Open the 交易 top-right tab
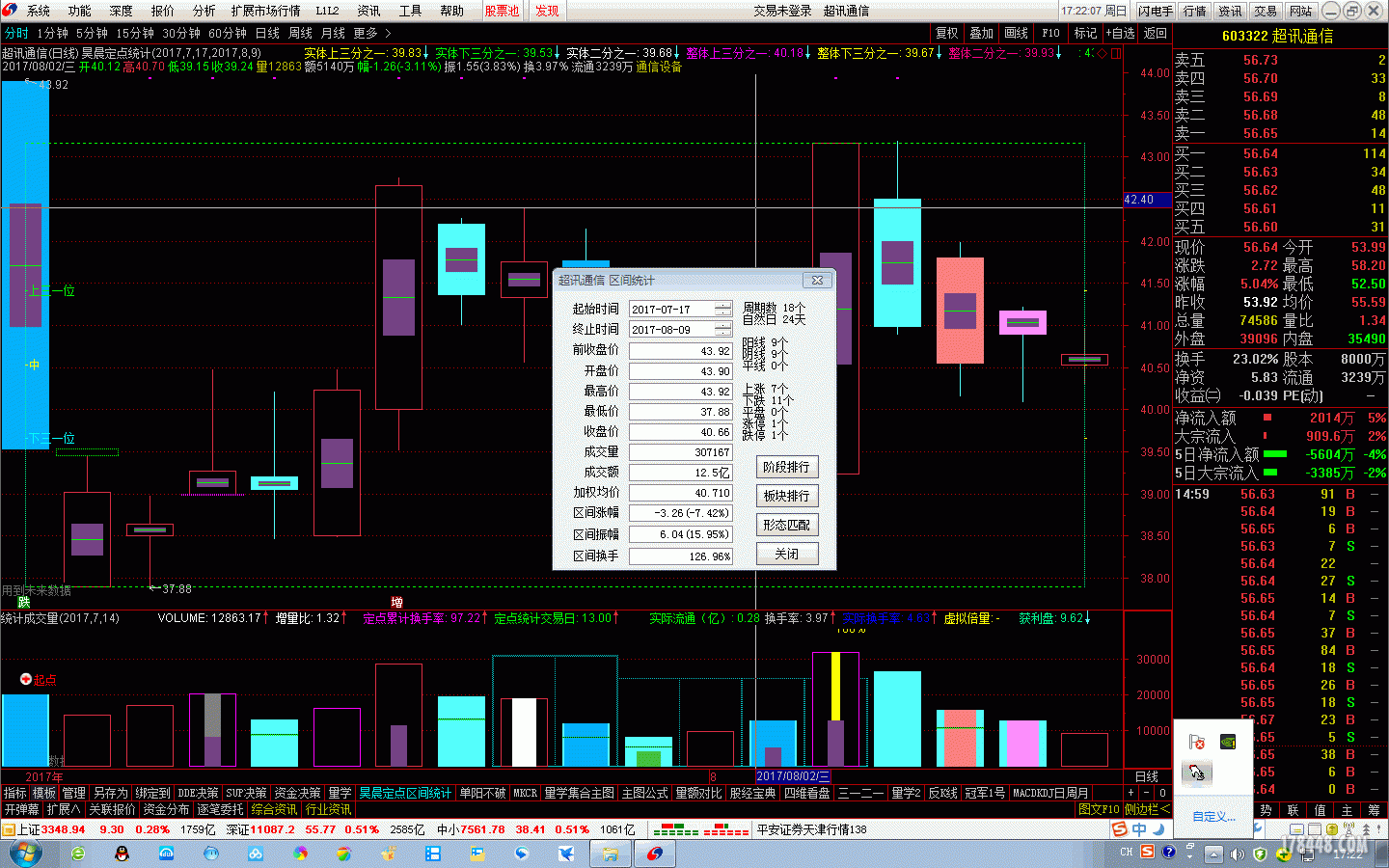The width and height of the screenshot is (1389, 868). tap(1266, 11)
